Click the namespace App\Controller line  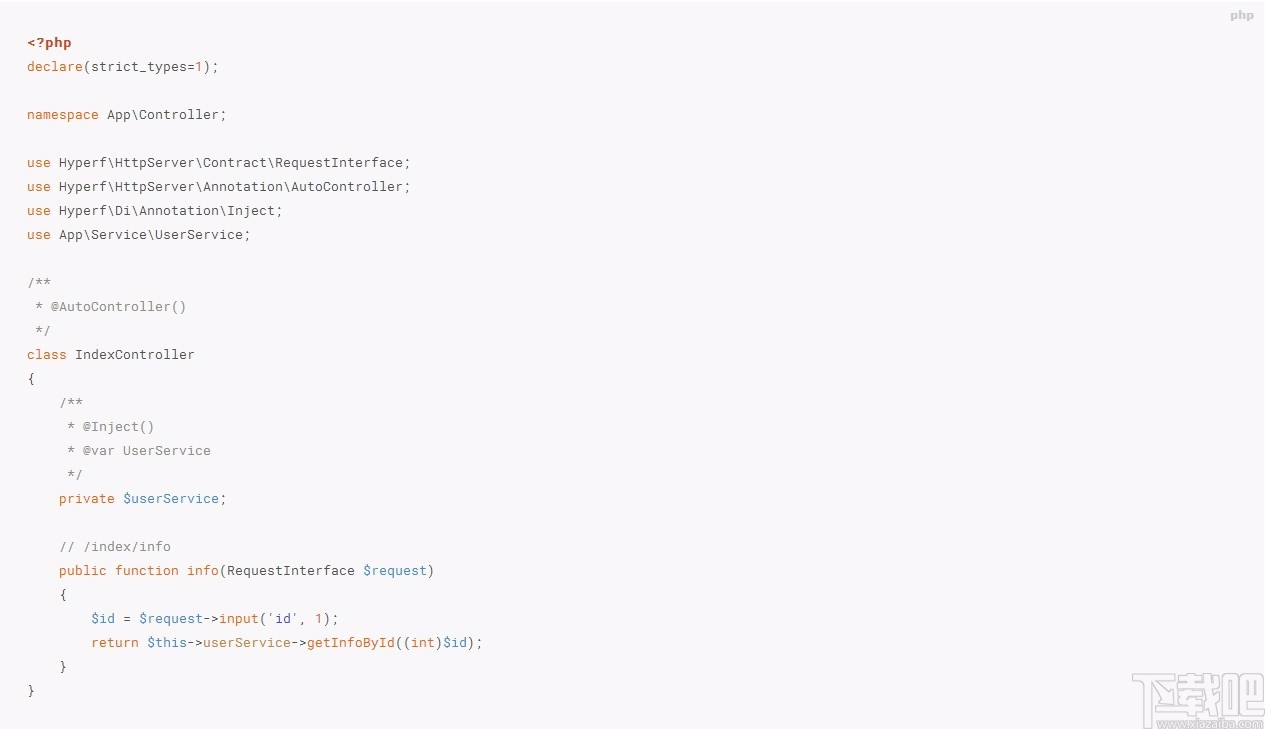(x=127, y=115)
